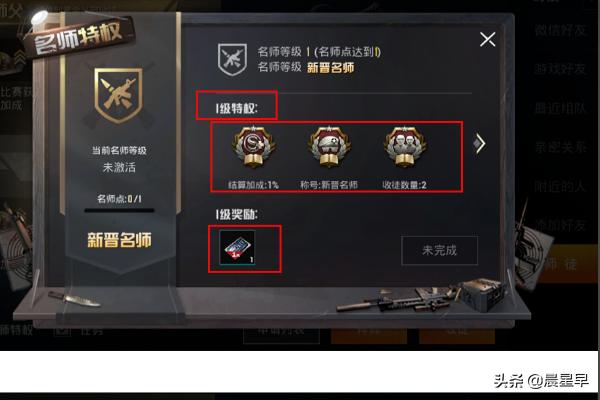The image size is (600, 400).
Task: Tap the 名师点 progress bar
Action: (119, 210)
